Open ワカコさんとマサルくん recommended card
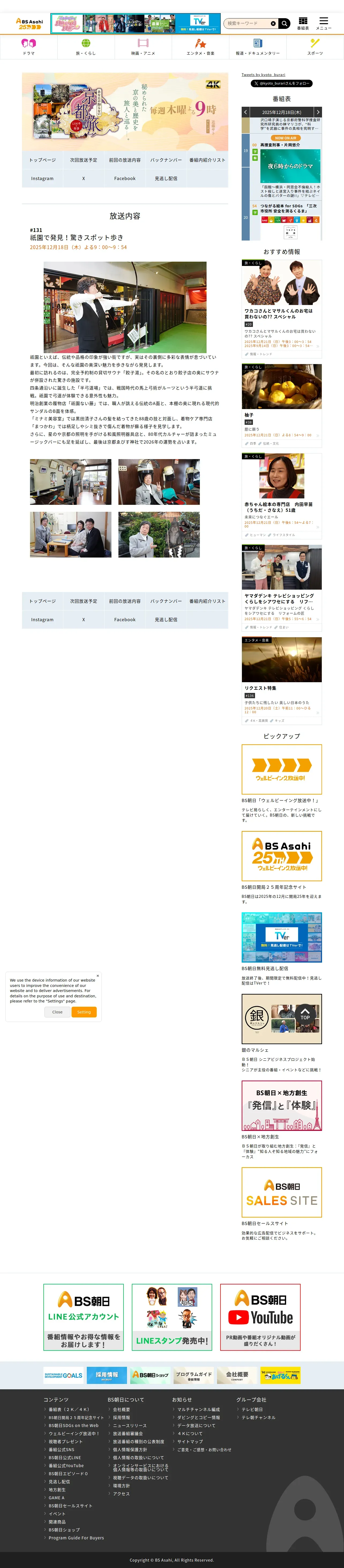This screenshot has height=1568, width=344. point(282,309)
